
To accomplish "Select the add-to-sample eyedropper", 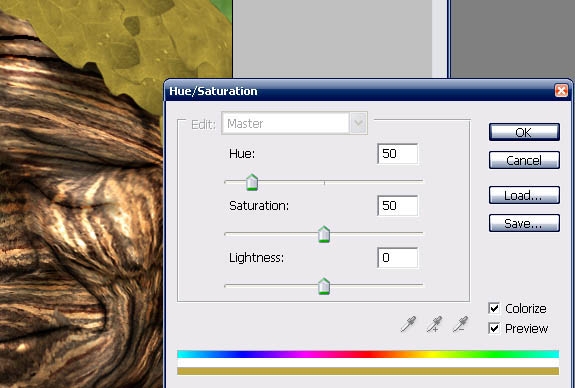I will pyautogui.click(x=434, y=324).
